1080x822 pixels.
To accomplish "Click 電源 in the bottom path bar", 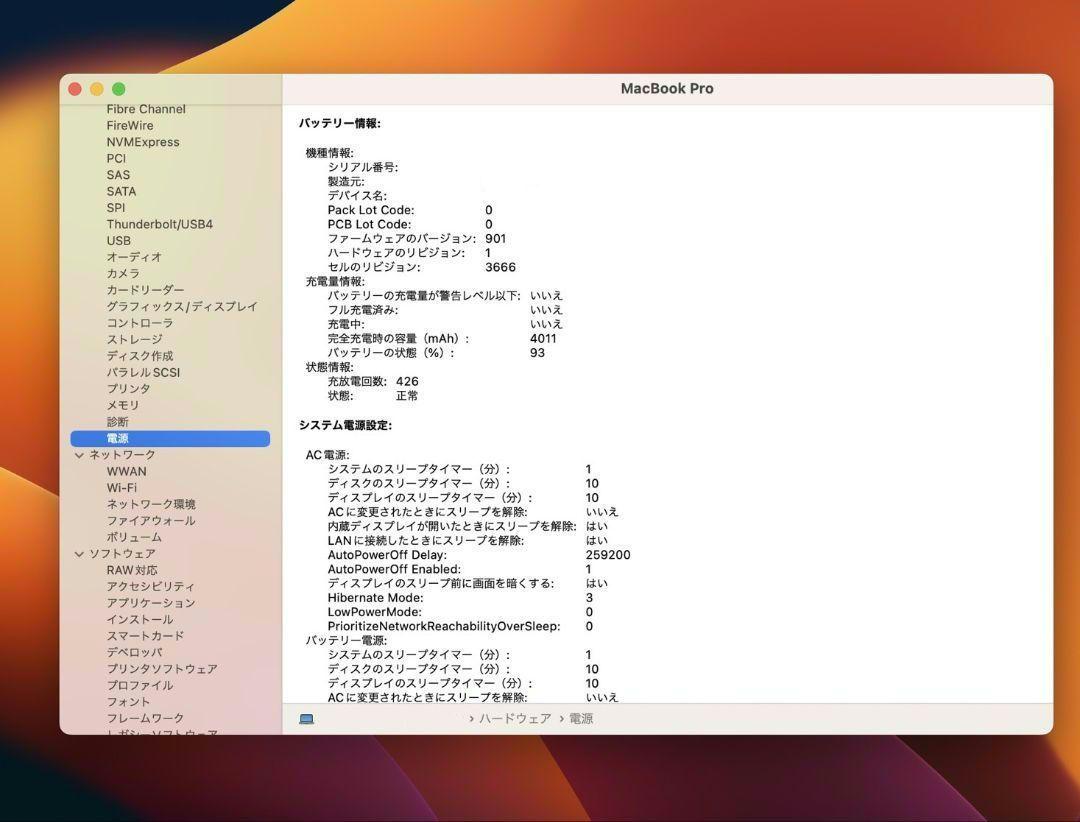I will pyautogui.click(x=581, y=719).
